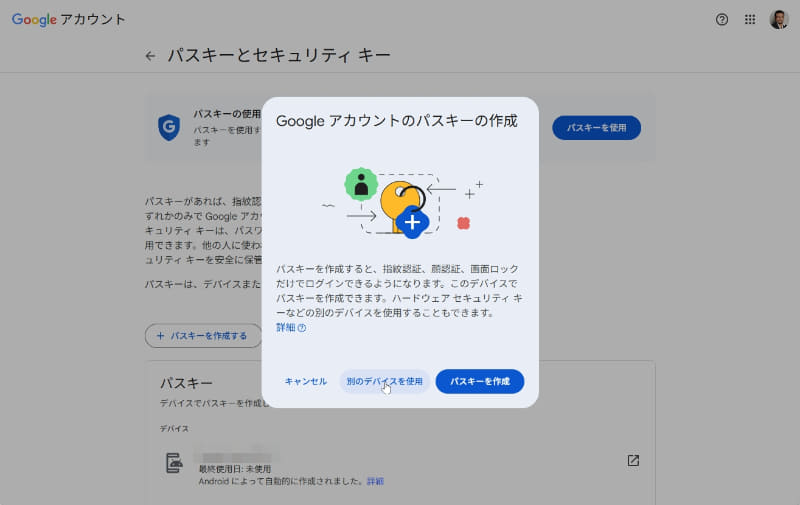Click the パスキーを使用 button
Screen dimensions: 800x505
pyautogui.click(x=596, y=128)
